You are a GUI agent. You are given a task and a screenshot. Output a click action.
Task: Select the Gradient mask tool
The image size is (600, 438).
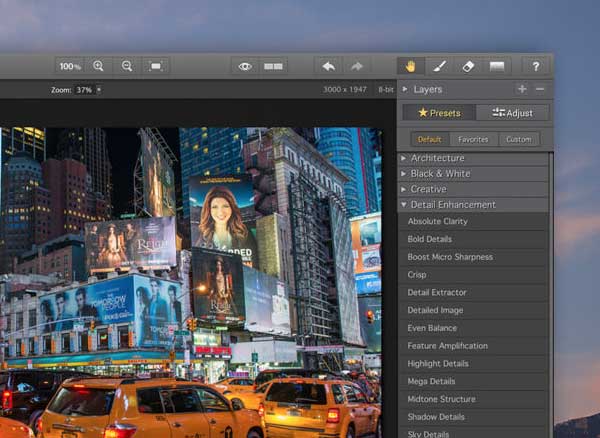coord(497,66)
